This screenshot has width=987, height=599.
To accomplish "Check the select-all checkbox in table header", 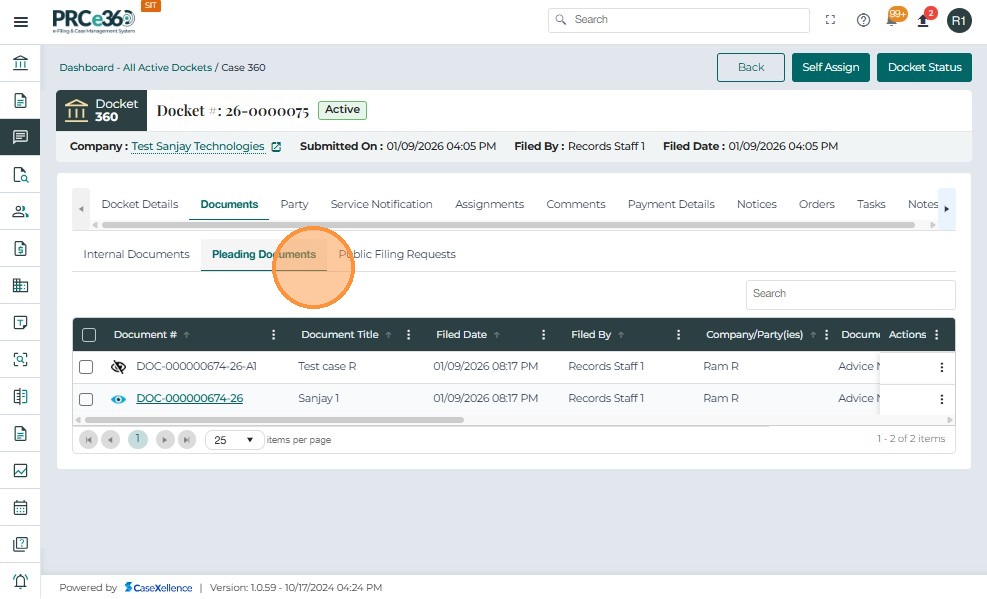I will tap(89, 335).
